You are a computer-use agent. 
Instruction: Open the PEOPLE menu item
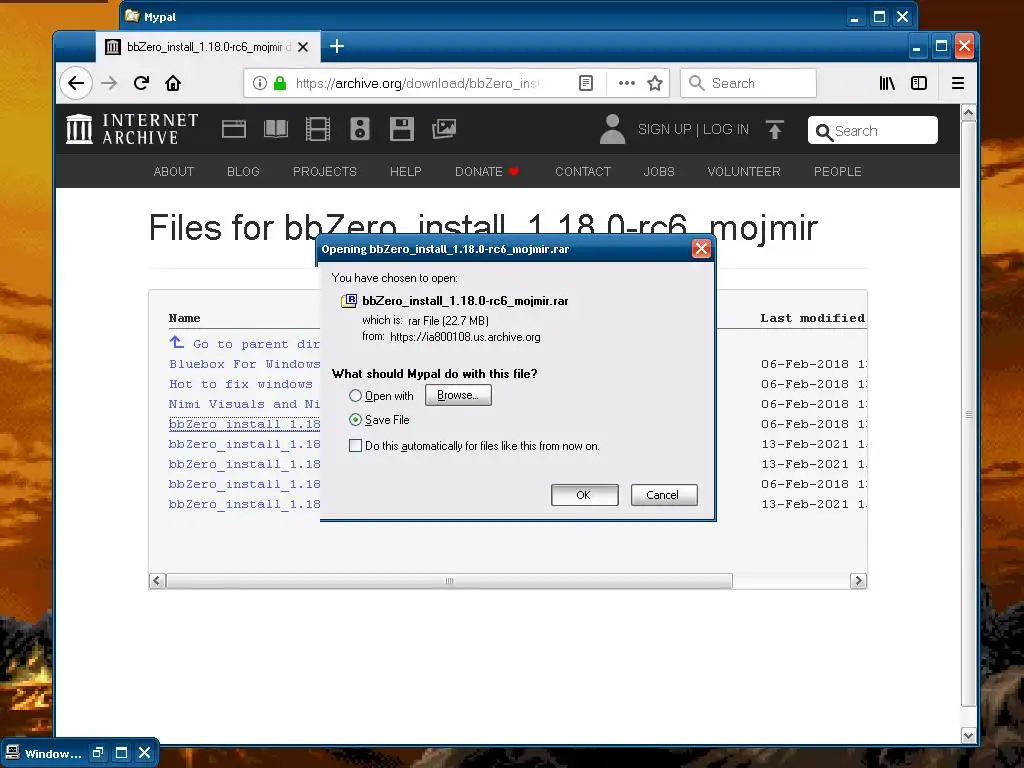(837, 171)
